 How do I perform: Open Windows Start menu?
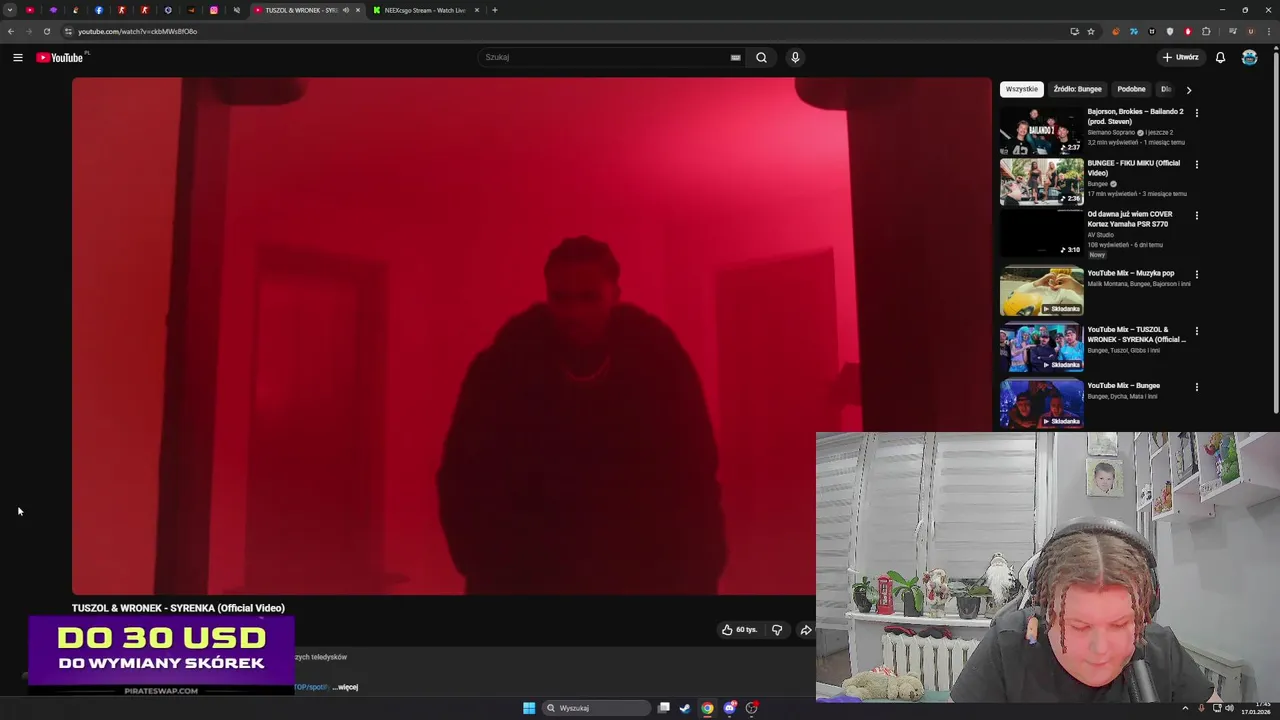pos(529,708)
